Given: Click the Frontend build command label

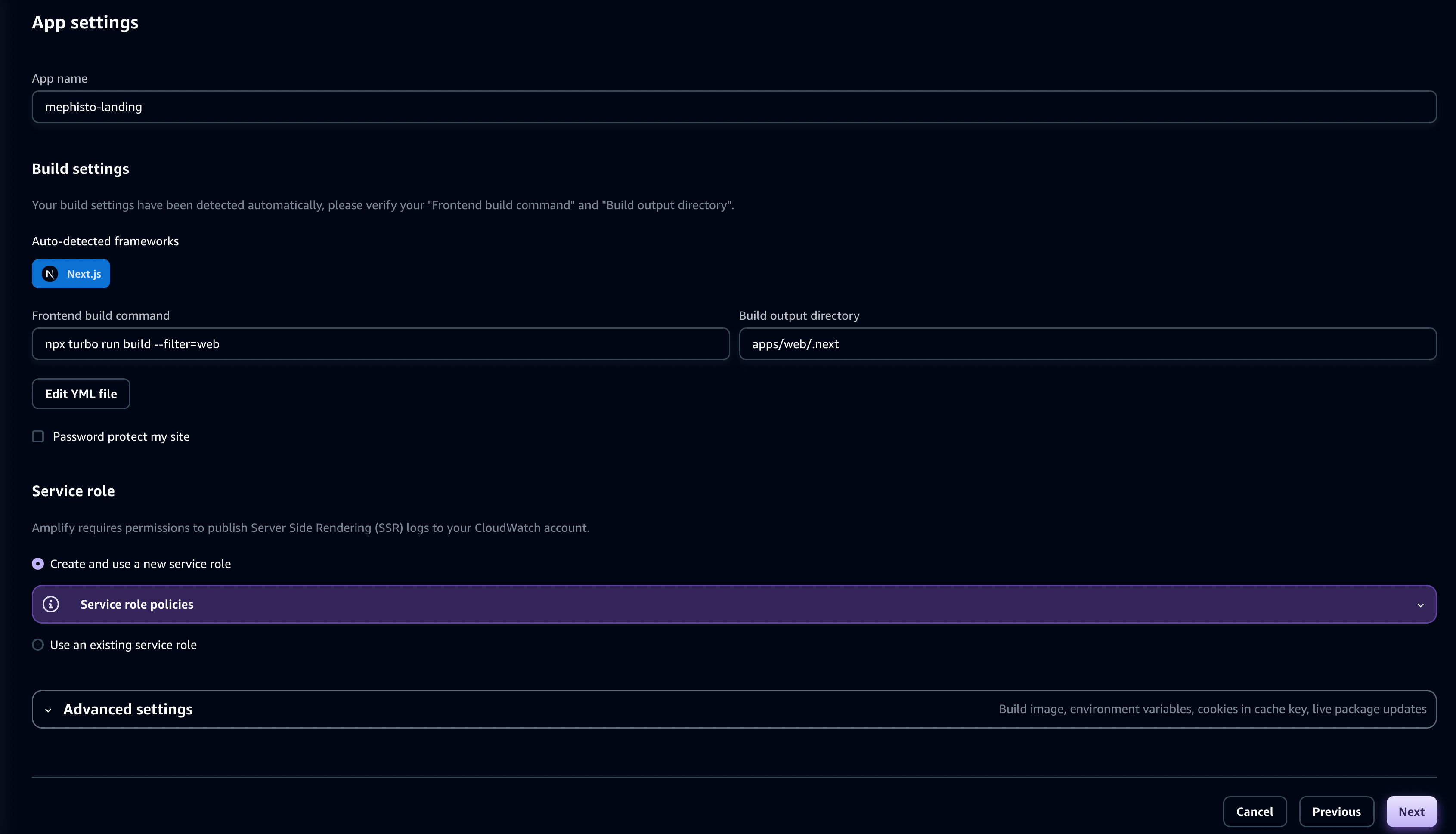Looking at the screenshot, I should 101,315.
